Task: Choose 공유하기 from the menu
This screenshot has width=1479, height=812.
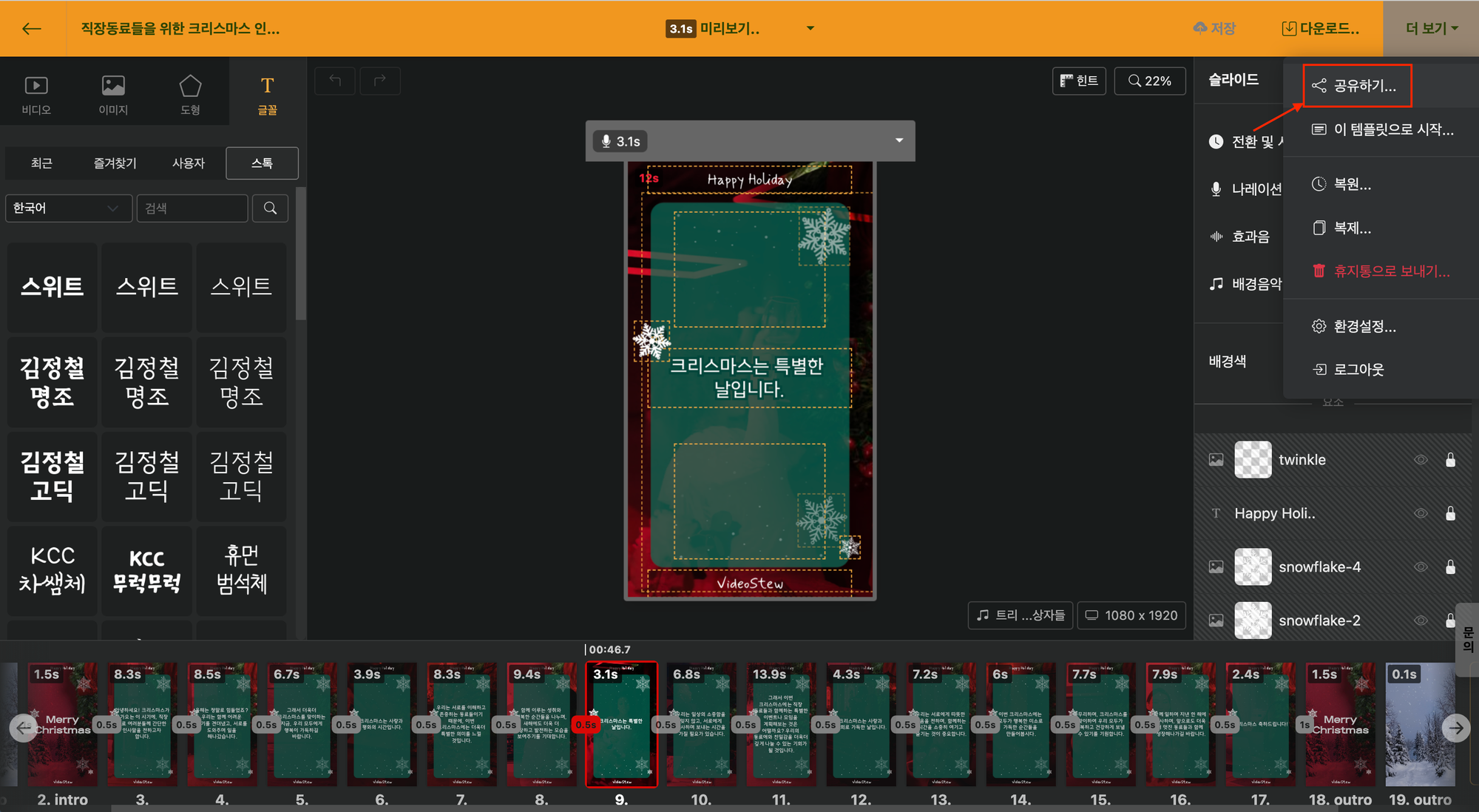Action: coord(1357,86)
